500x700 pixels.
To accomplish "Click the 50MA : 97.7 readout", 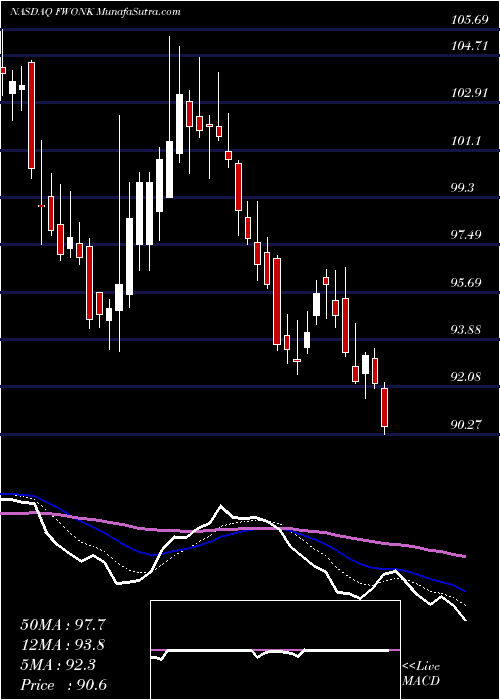I will point(63,625).
